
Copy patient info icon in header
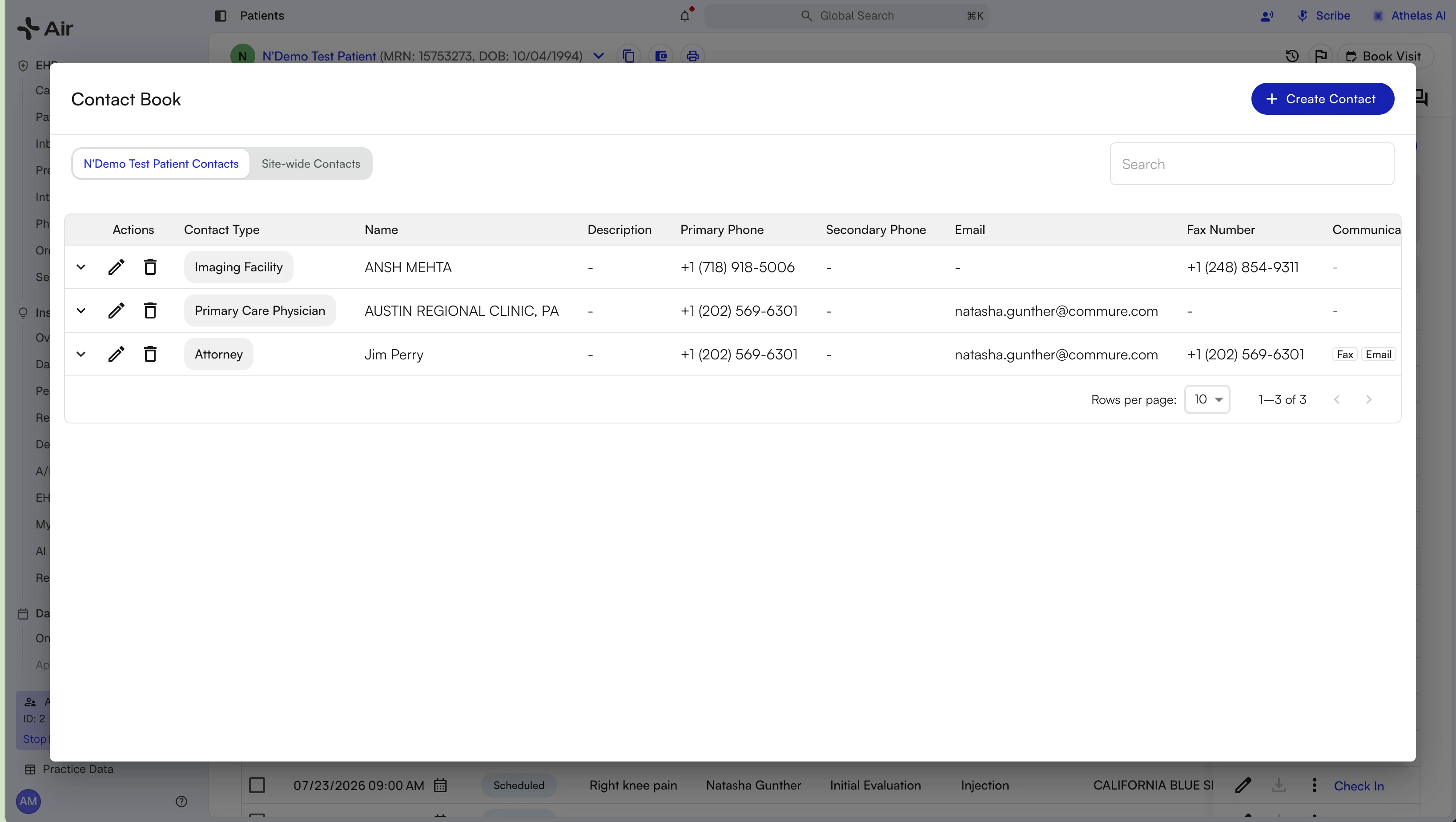[x=628, y=56]
